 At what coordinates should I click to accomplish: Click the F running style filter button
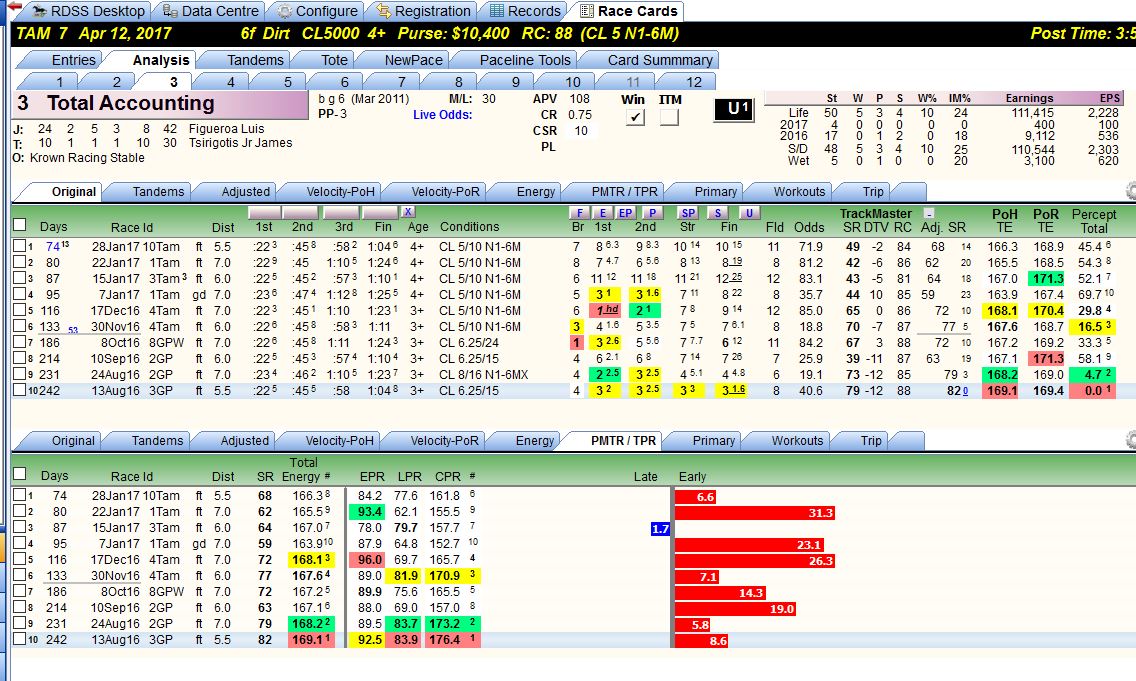point(579,212)
